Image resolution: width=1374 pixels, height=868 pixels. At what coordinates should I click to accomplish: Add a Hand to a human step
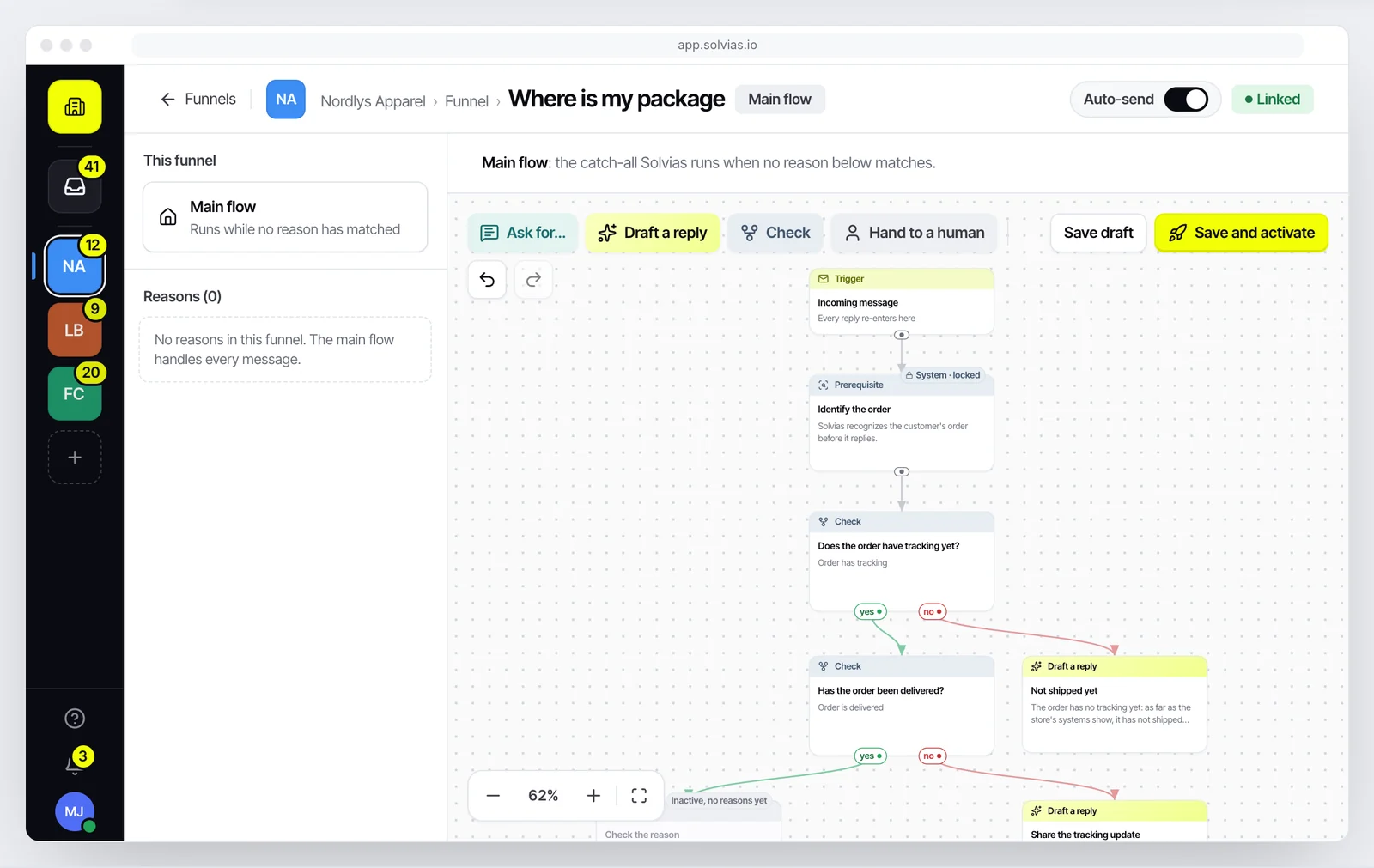coord(915,233)
